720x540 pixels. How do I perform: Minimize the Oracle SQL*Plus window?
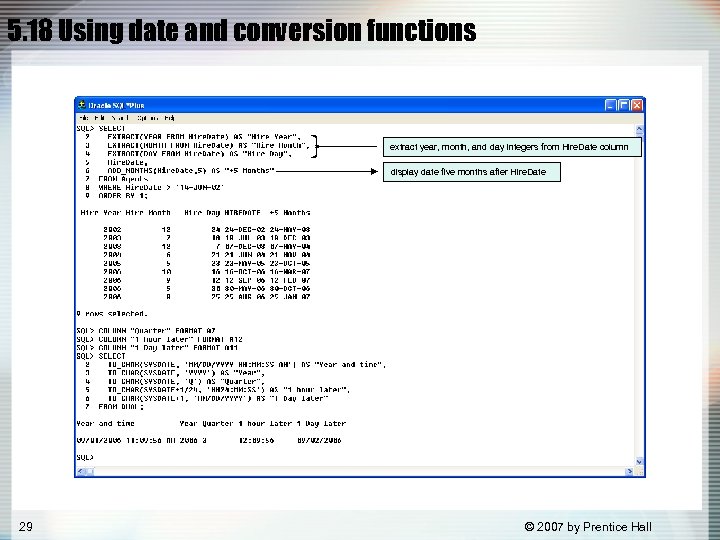[x=610, y=106]
